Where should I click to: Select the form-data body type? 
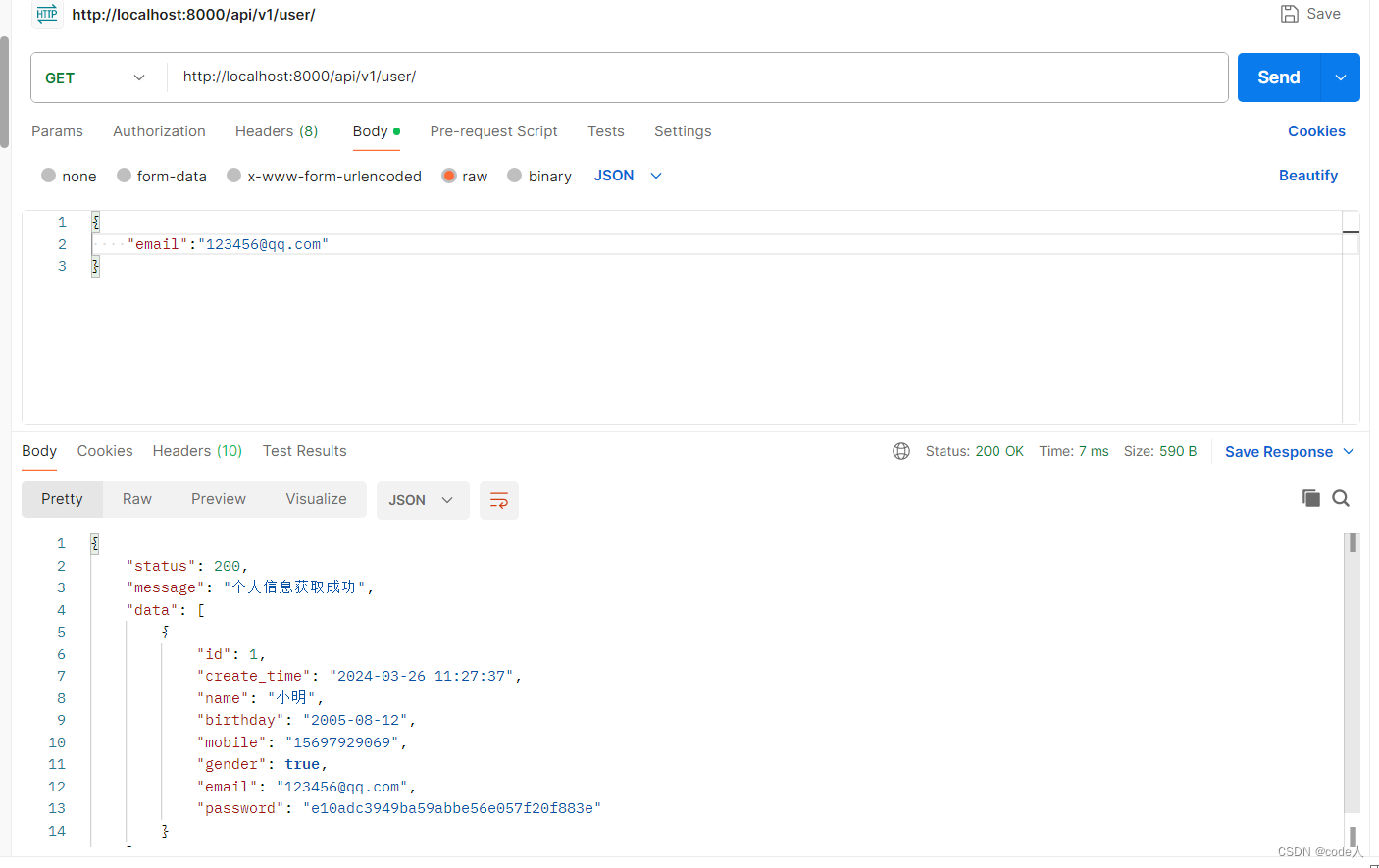tap(162, 176)
